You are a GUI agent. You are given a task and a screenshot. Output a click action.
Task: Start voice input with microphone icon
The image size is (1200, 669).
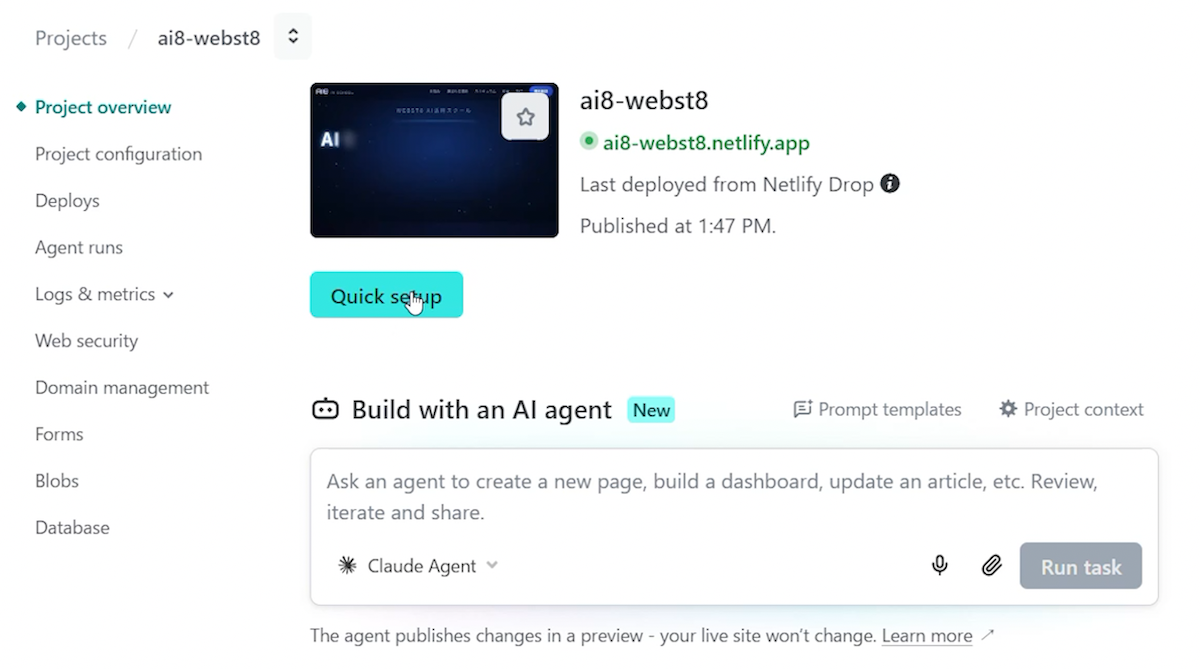point(940,566)
